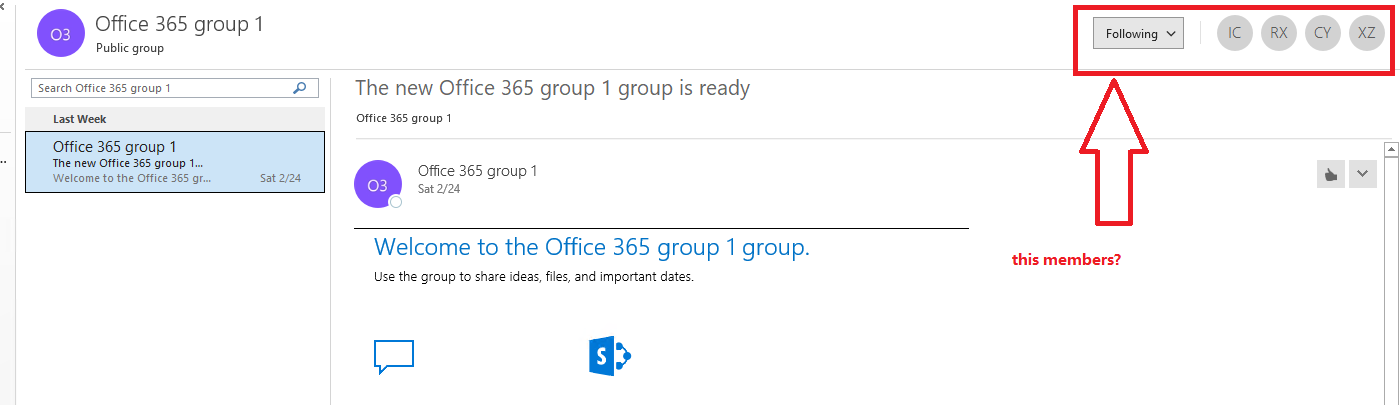Click the Office 365 group 1 title

pos(179,24)
